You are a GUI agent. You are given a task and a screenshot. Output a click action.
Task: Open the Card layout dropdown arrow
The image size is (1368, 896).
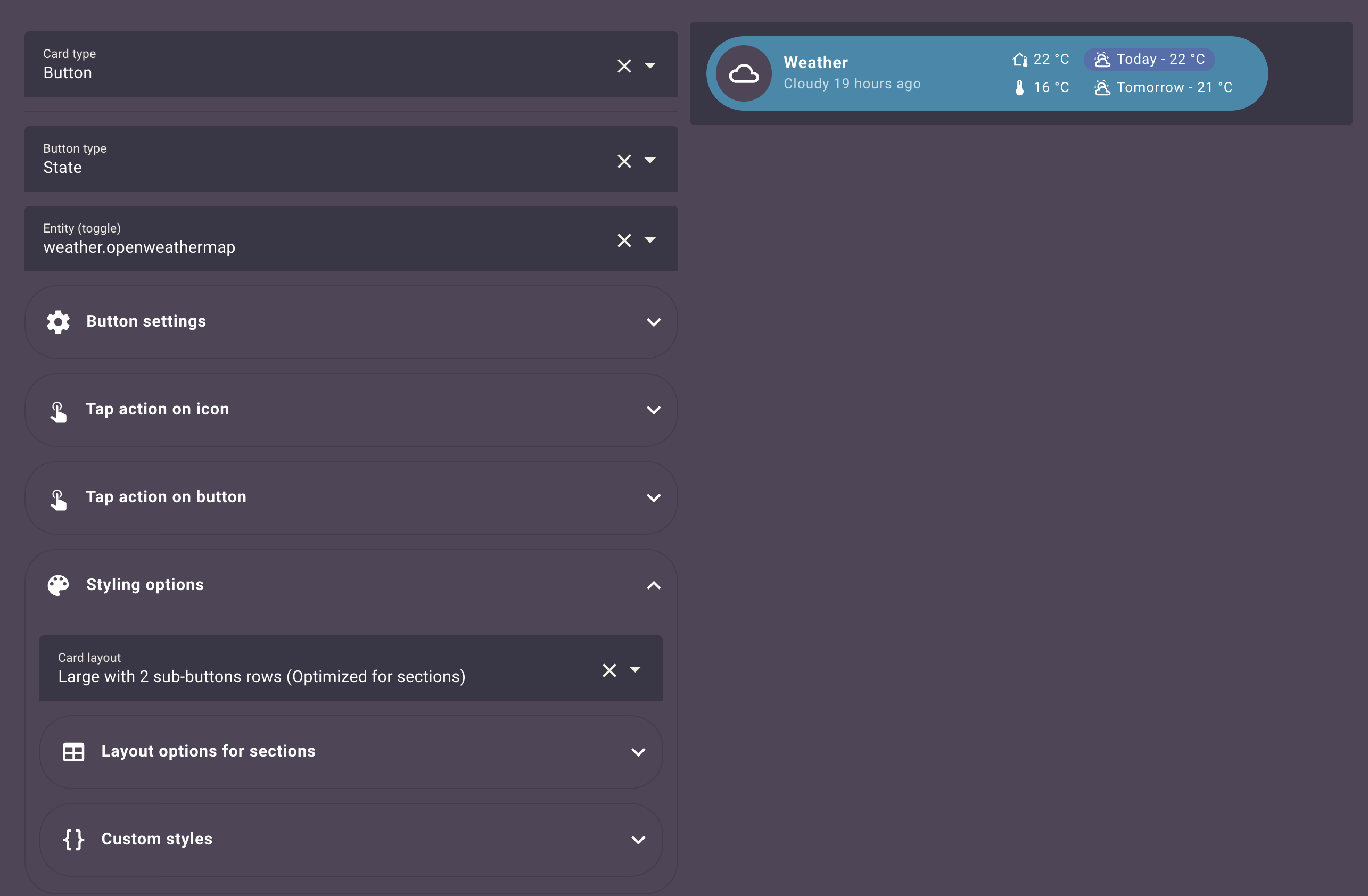pyautogui.click(x=635, y=670)
